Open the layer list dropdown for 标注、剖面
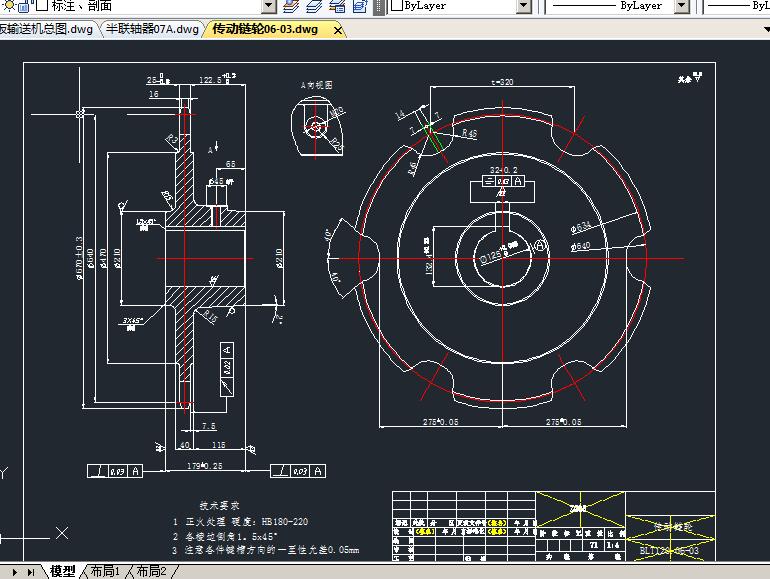This screenshot has width=770, height=579. coord(269,6)
